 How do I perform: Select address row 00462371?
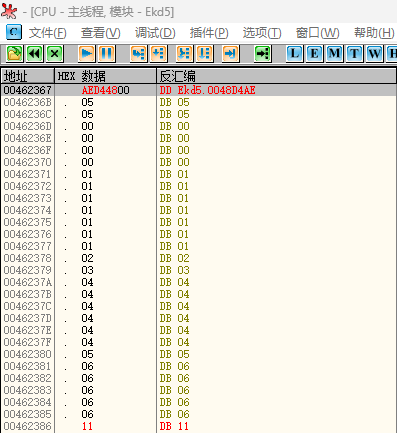[198, 174]
